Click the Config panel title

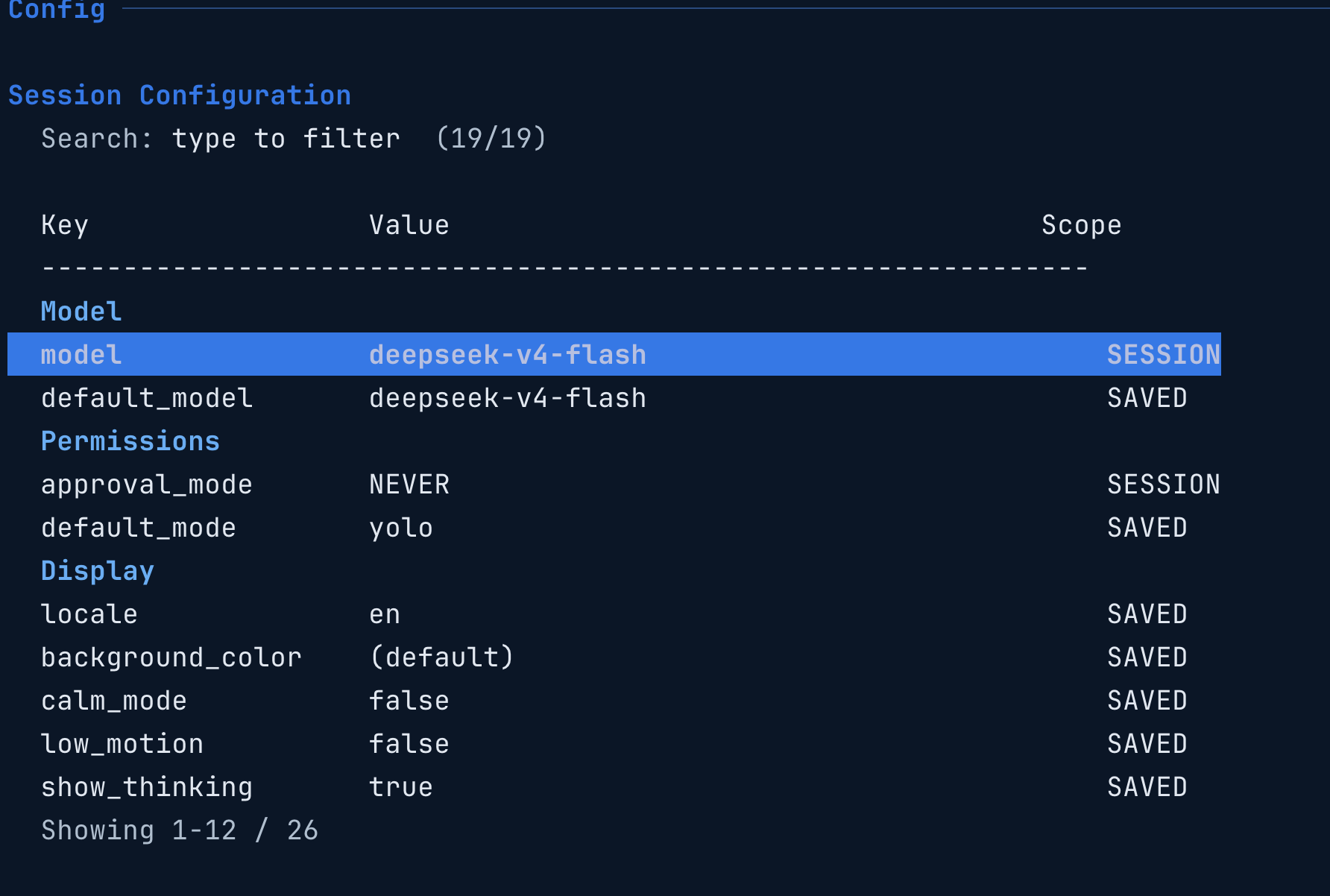click(x=57, y=10)
